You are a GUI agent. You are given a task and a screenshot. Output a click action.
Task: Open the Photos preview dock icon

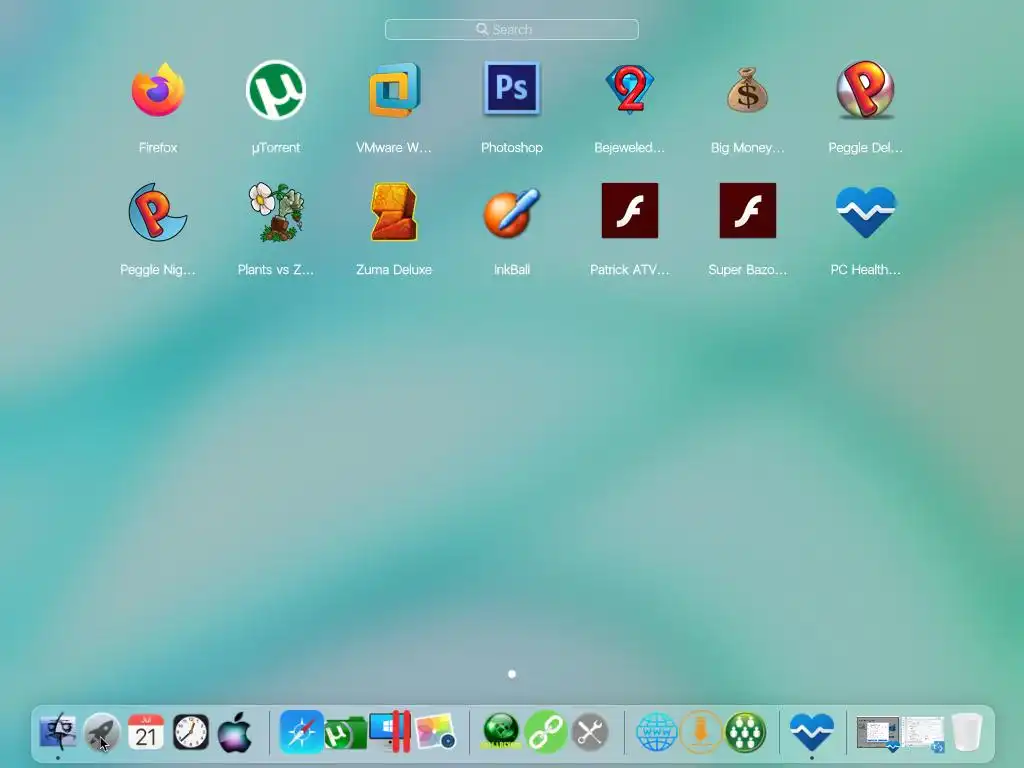pyautogui.click(x=436, y=732)
